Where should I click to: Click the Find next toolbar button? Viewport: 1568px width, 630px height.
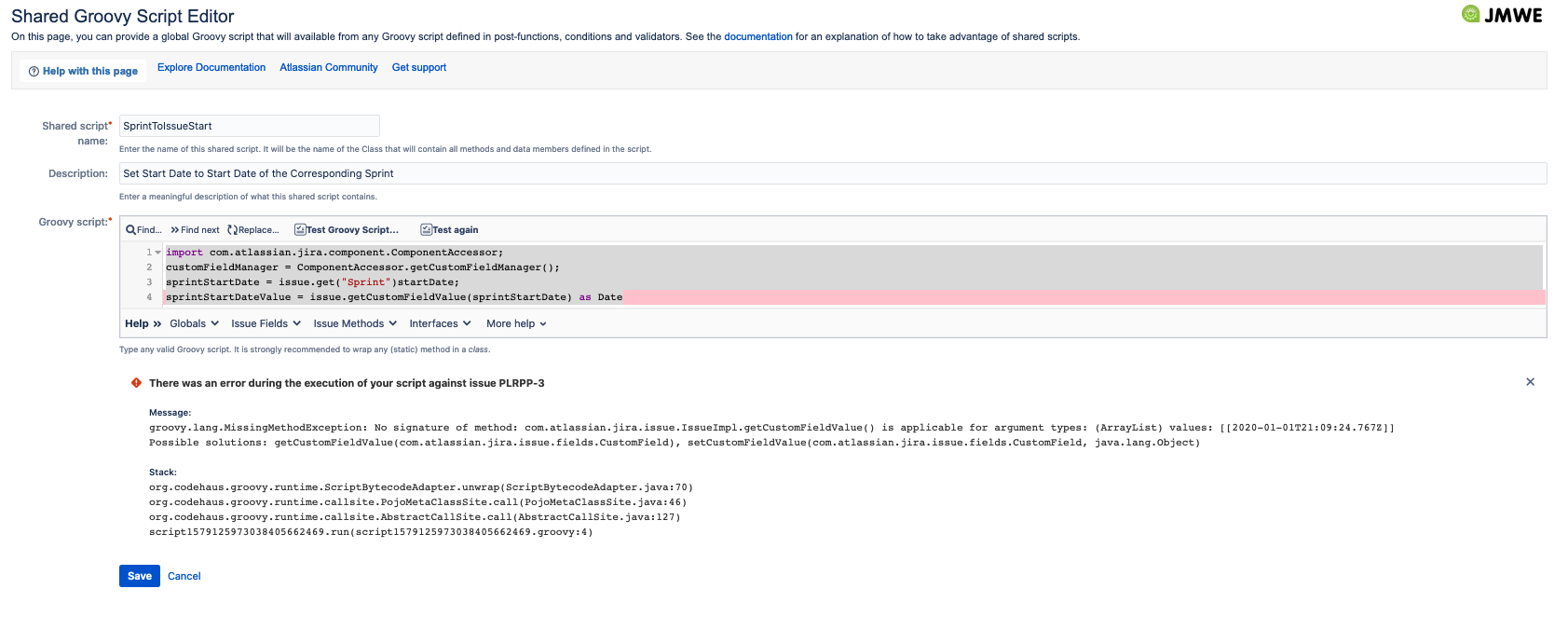point(195,230)
